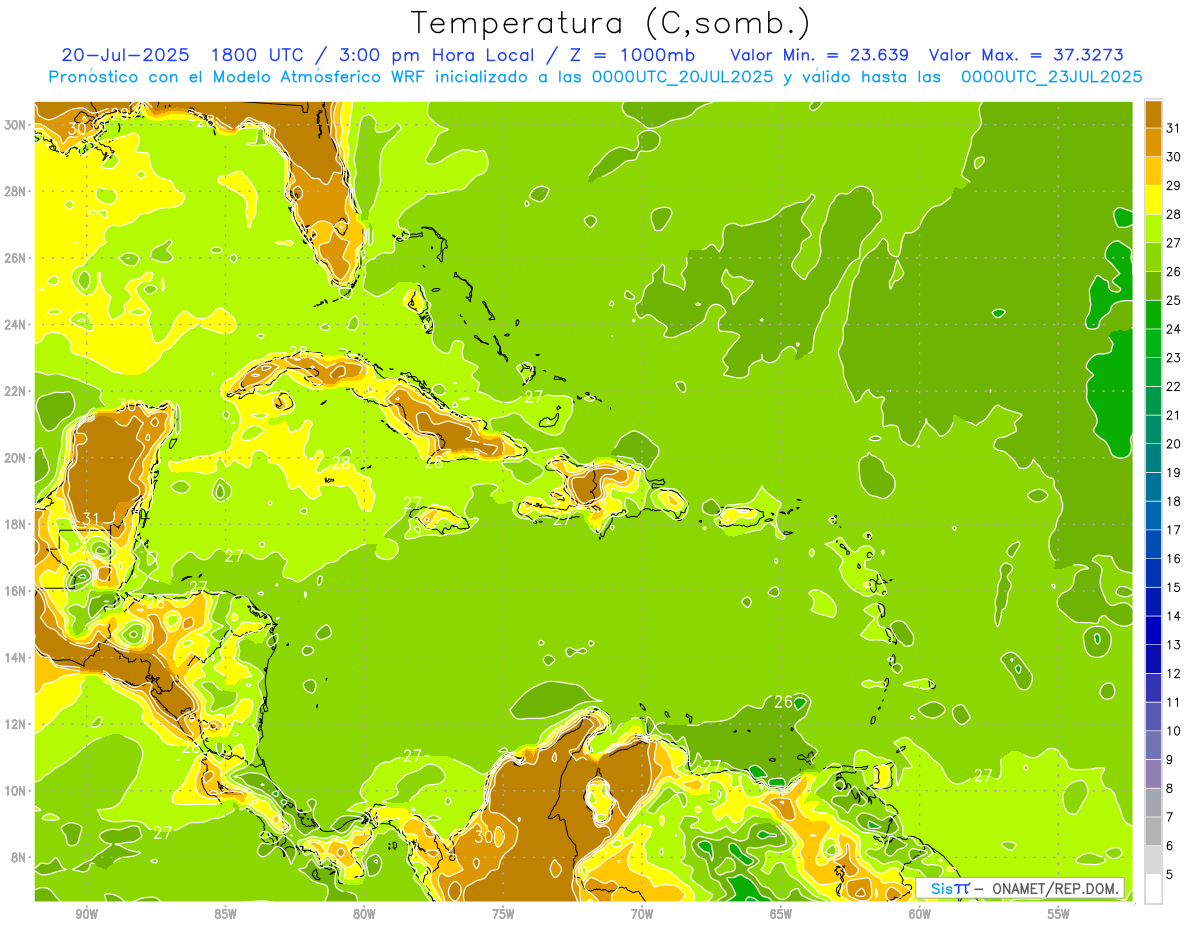Click the date text "20-Jul-2025"
Image resolution: width=1200 pixels, height=927 pixels.
[x=125, y=55]
